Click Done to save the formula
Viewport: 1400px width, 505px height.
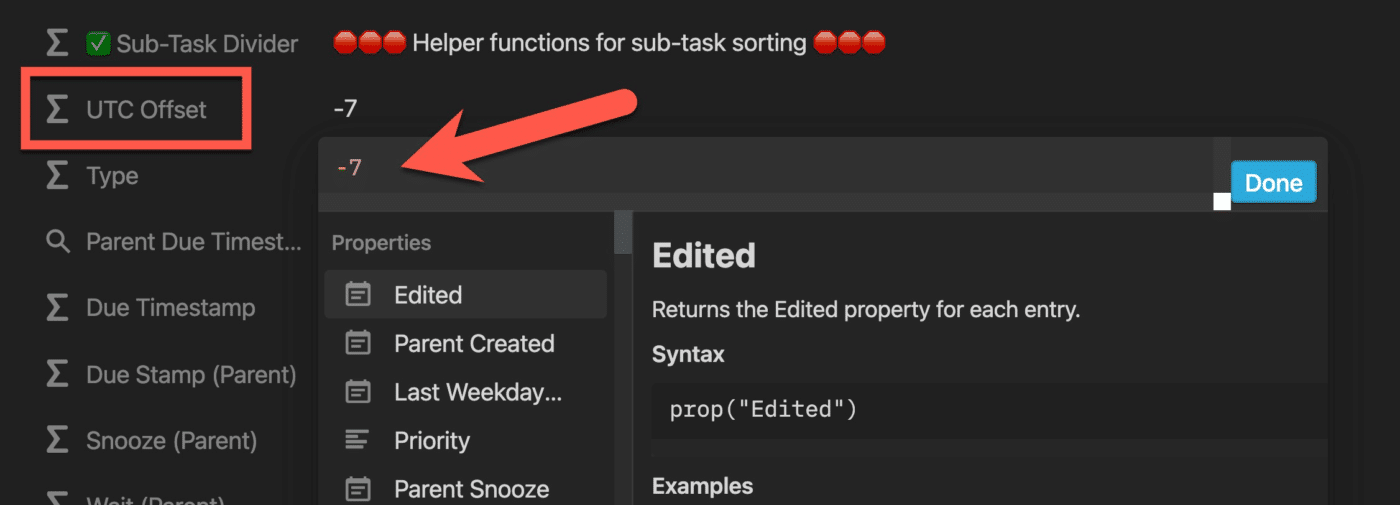click(1273, 183)
